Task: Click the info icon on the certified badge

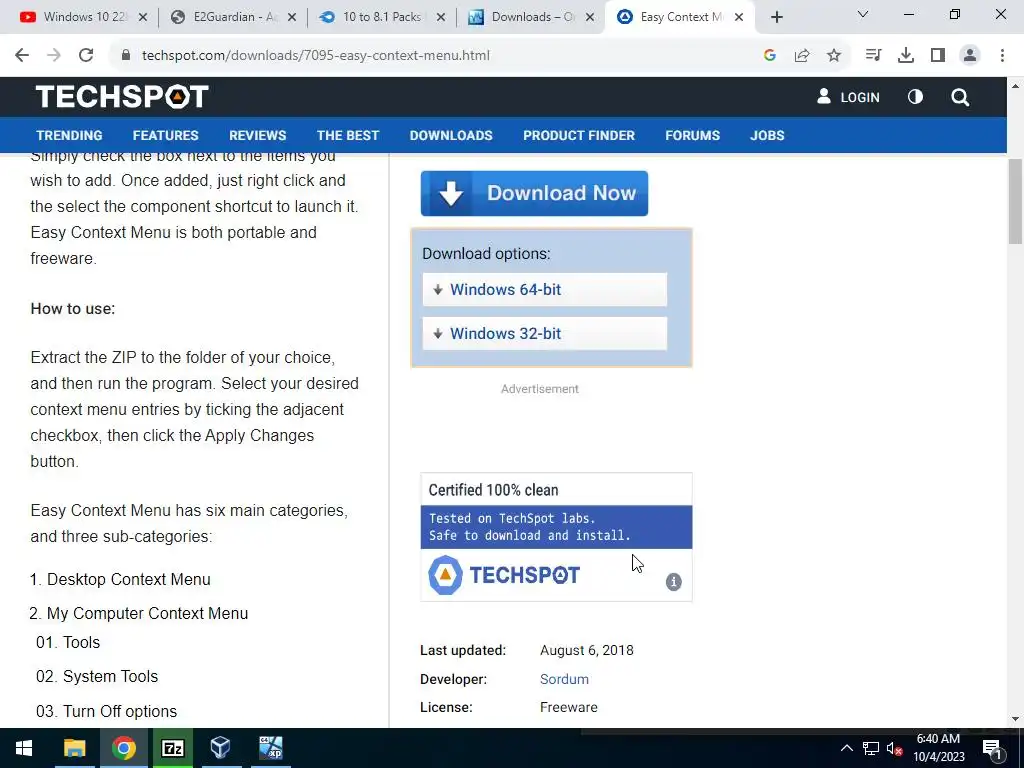Action: 673,582
